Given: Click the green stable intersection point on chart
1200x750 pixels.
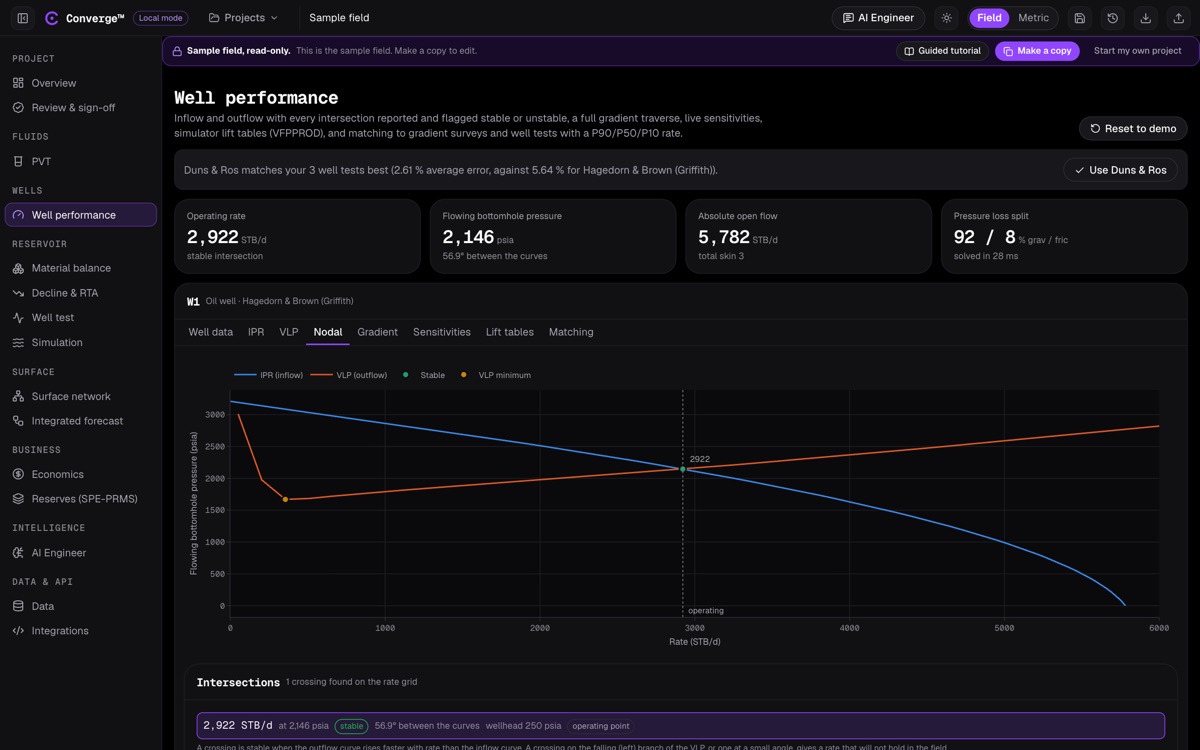Looking at the screenshot, I should (683, 469).
